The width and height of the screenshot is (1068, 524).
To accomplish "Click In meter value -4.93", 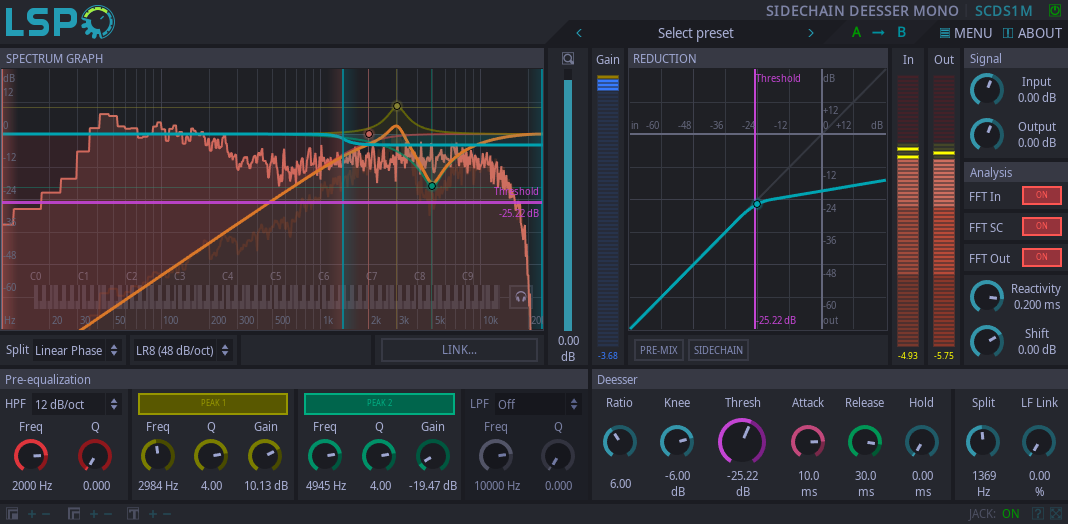I will coord(907,355).
